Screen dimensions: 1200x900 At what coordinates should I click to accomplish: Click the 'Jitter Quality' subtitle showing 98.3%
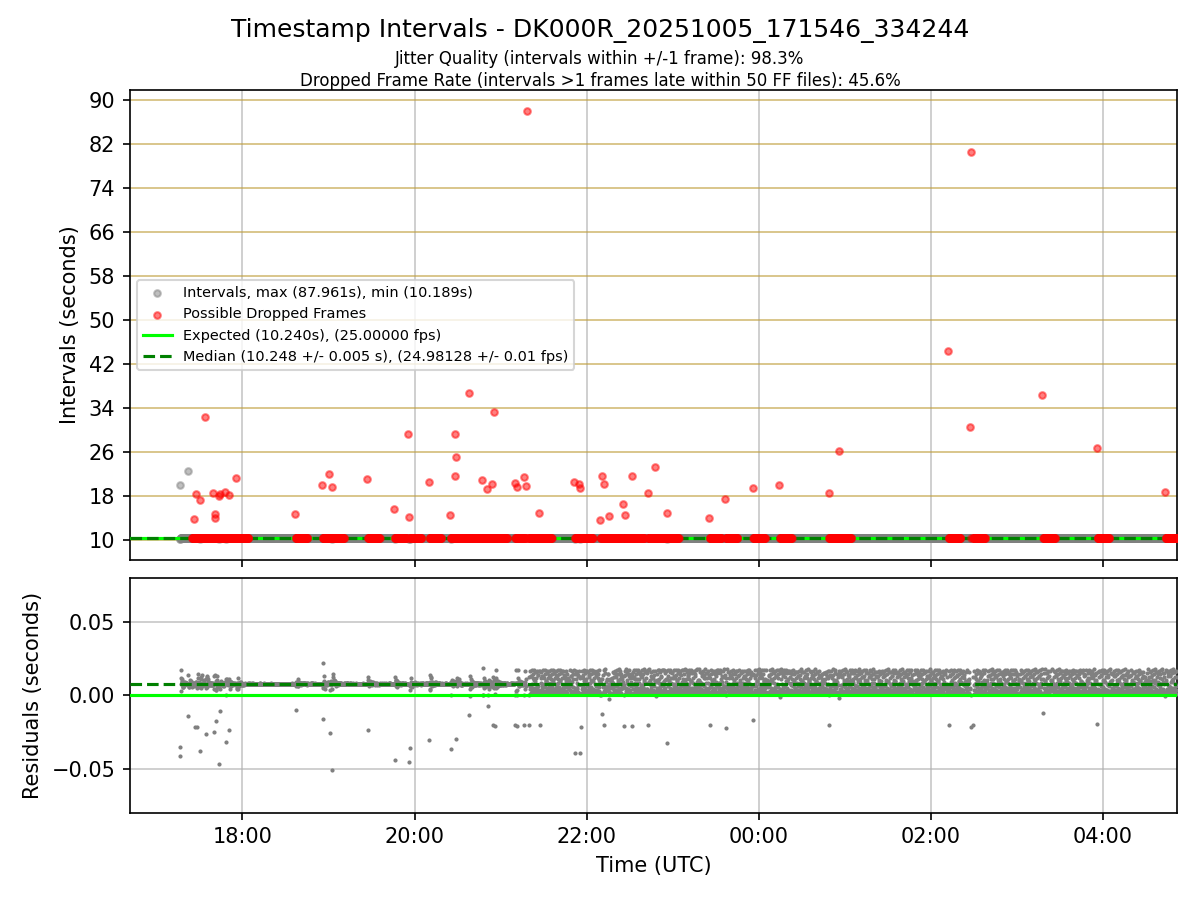(599, 58)
